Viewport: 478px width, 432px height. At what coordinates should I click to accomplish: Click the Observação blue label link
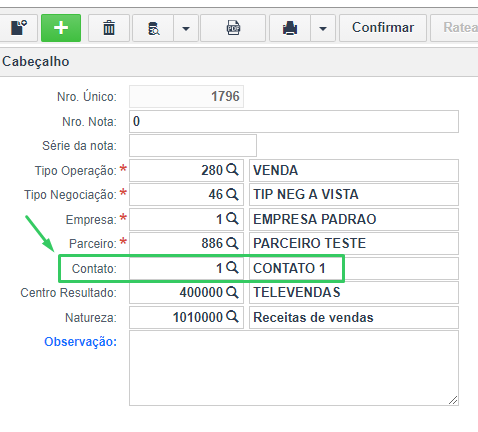80,342
